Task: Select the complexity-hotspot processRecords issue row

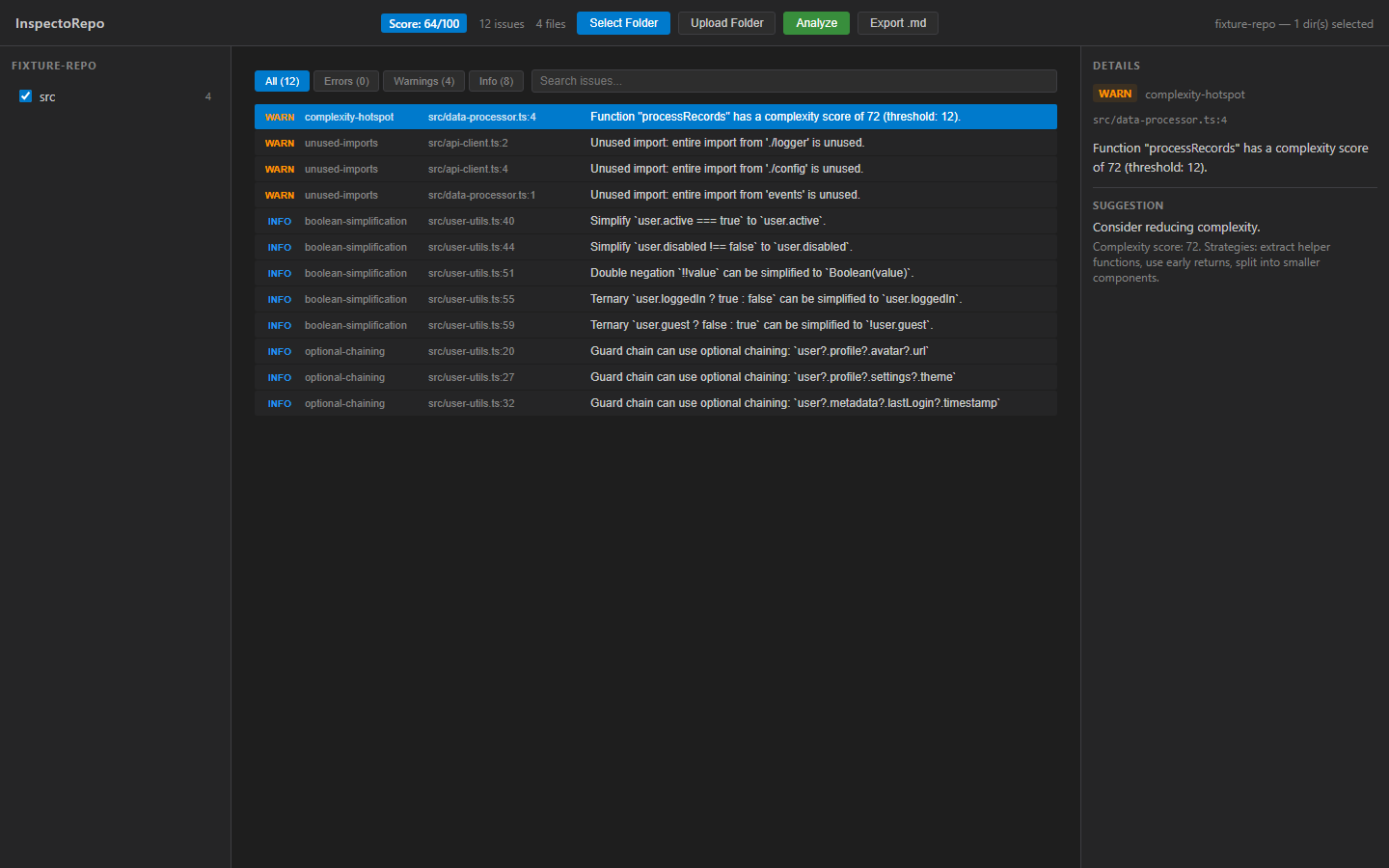Action: click(656, 117)
